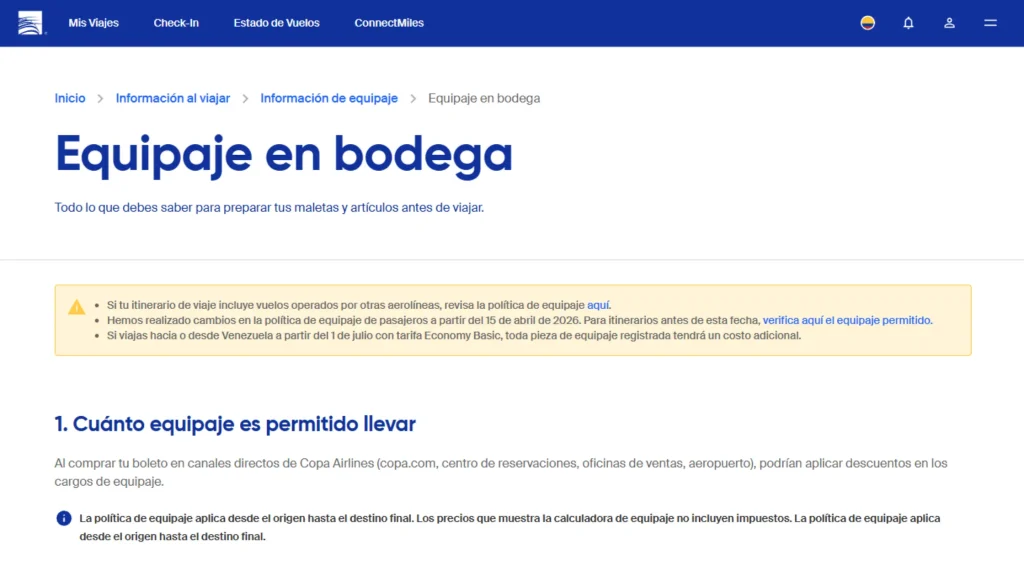
Task: Click 'Equipaje en bodega' breadcrumb text
Action: pos(484,98)
